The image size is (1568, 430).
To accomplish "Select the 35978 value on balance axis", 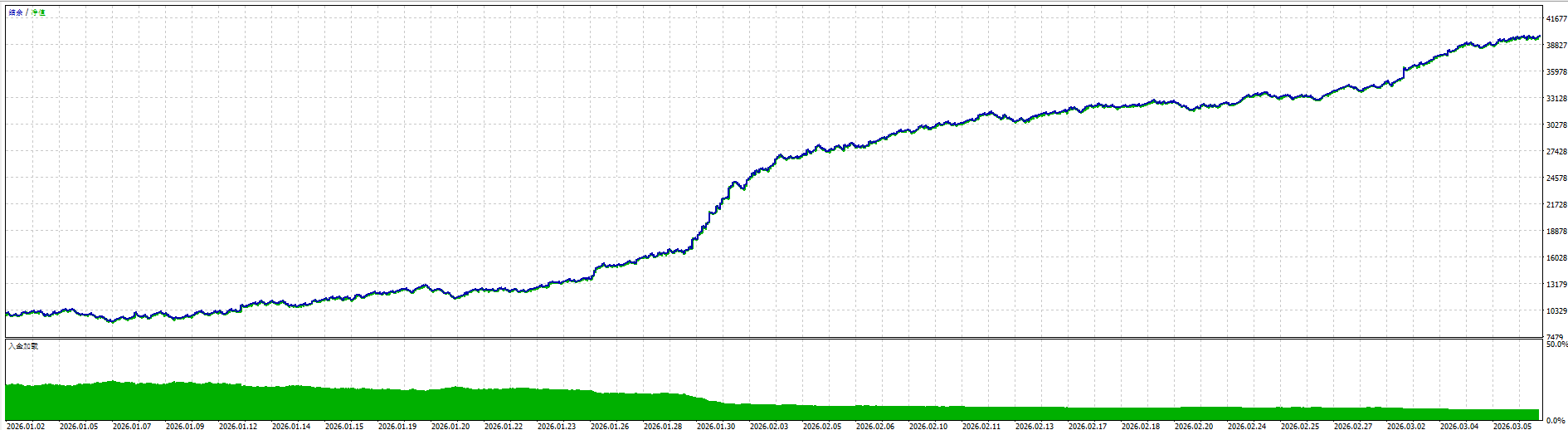I will [1556, 71].
